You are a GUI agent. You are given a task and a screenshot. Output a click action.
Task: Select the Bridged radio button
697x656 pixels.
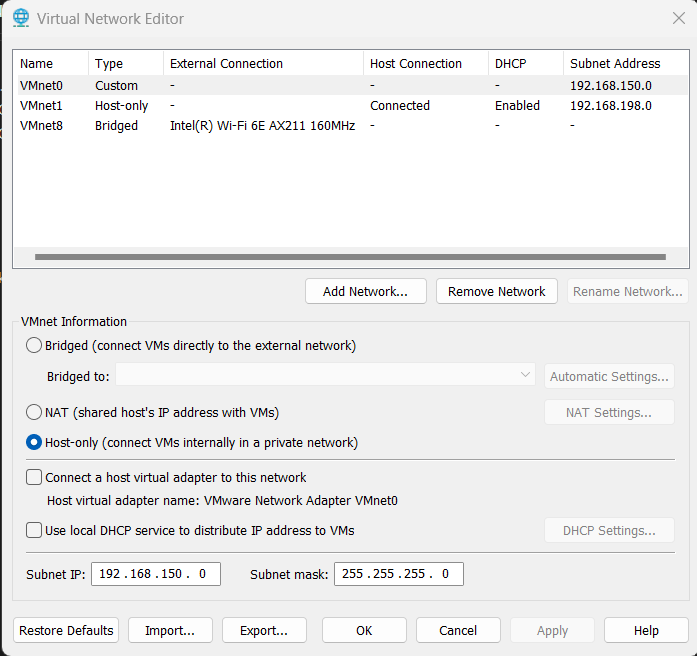pos(35,346)
